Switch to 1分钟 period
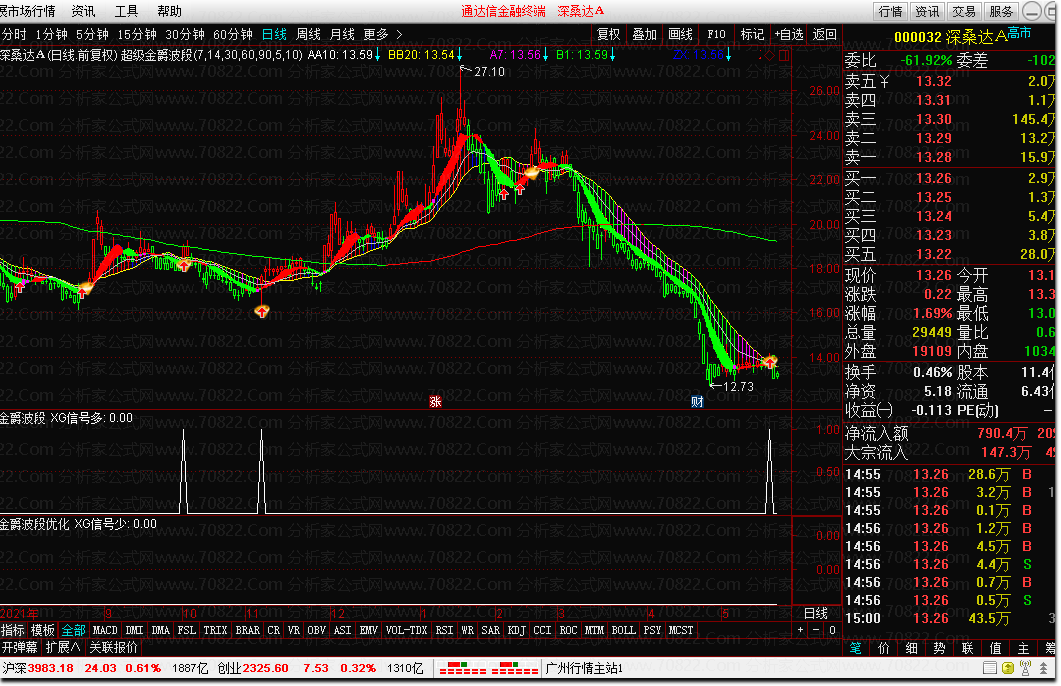1061x686 pixels. (51, 35)
